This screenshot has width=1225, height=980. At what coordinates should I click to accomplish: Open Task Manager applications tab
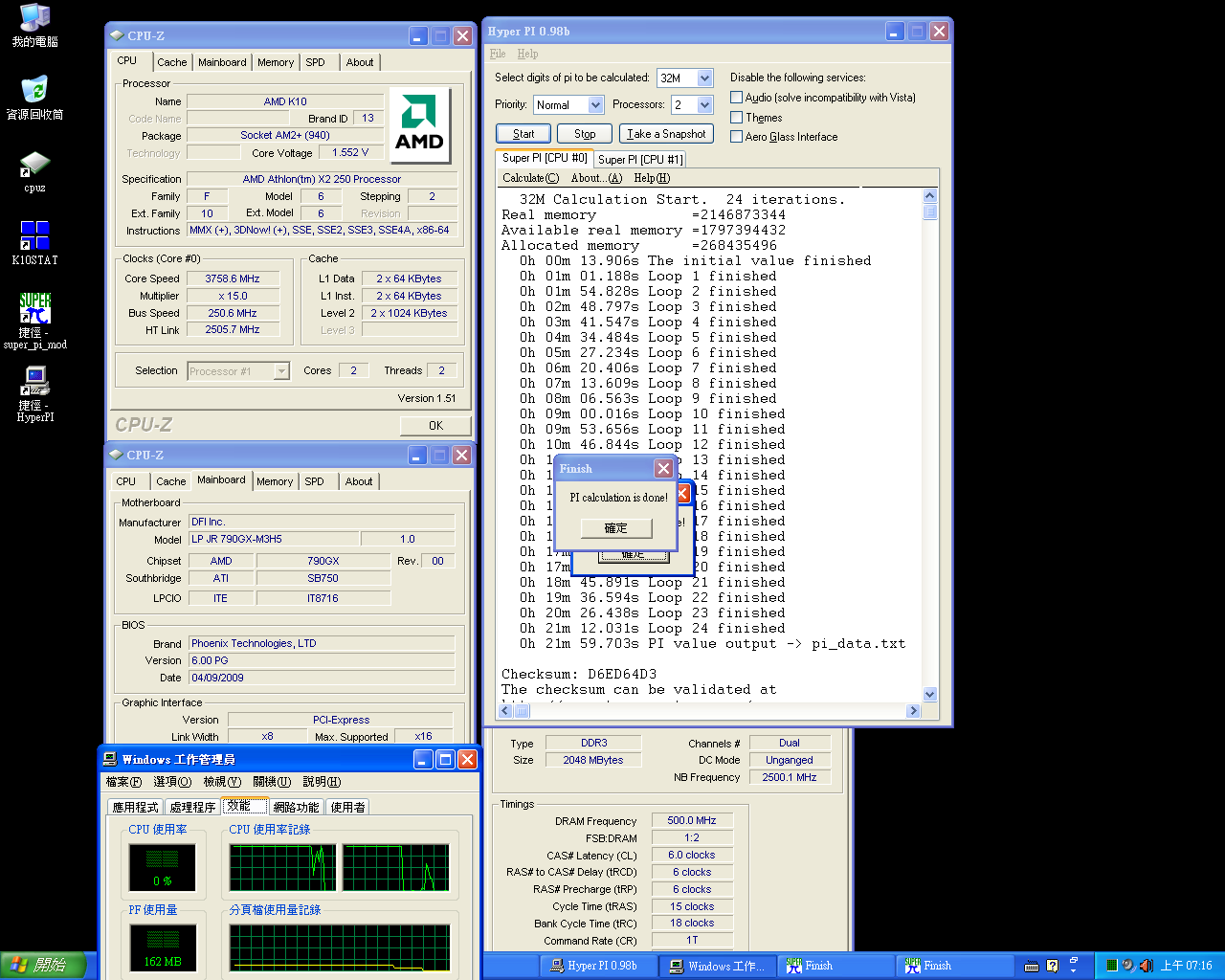(136, 807)
